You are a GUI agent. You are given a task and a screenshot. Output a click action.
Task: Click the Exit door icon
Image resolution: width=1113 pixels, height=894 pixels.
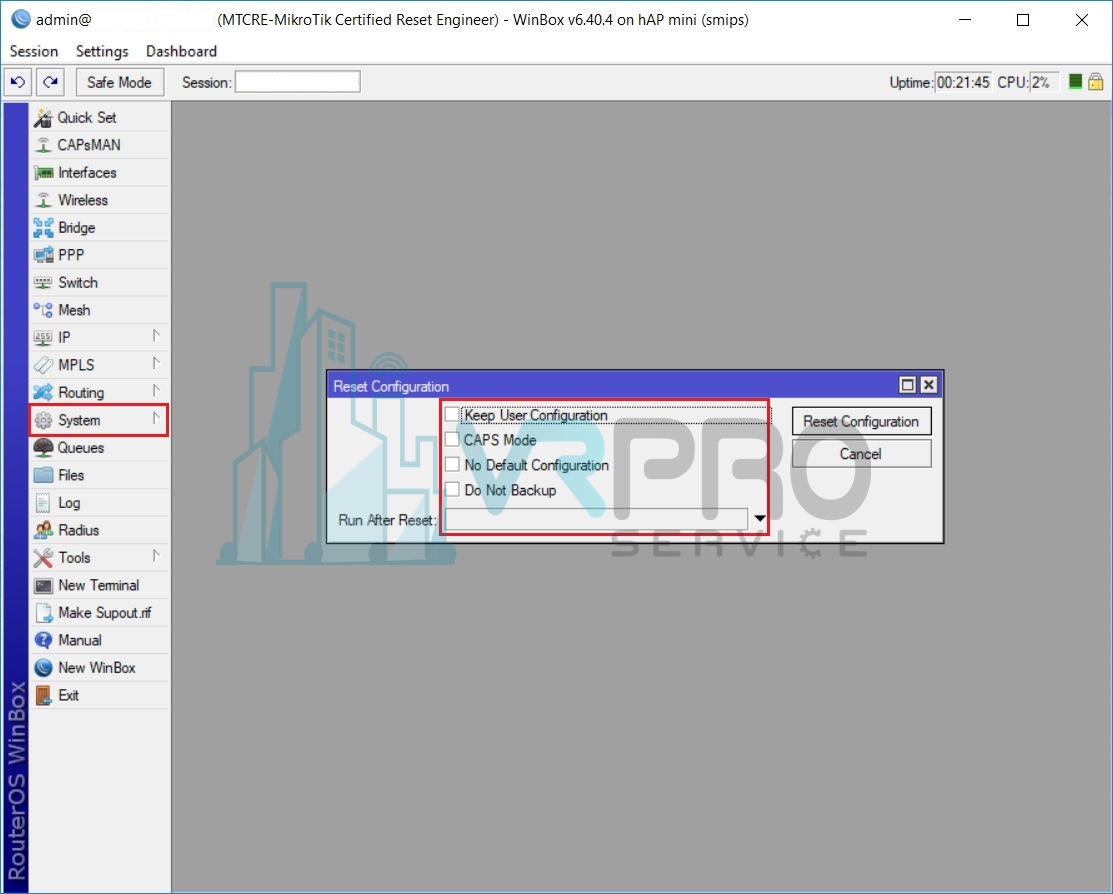click(43, 695)
